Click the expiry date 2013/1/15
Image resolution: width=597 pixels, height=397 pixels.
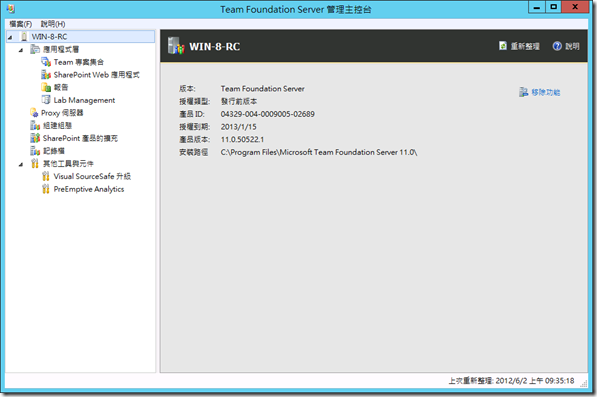click(239, 127)
